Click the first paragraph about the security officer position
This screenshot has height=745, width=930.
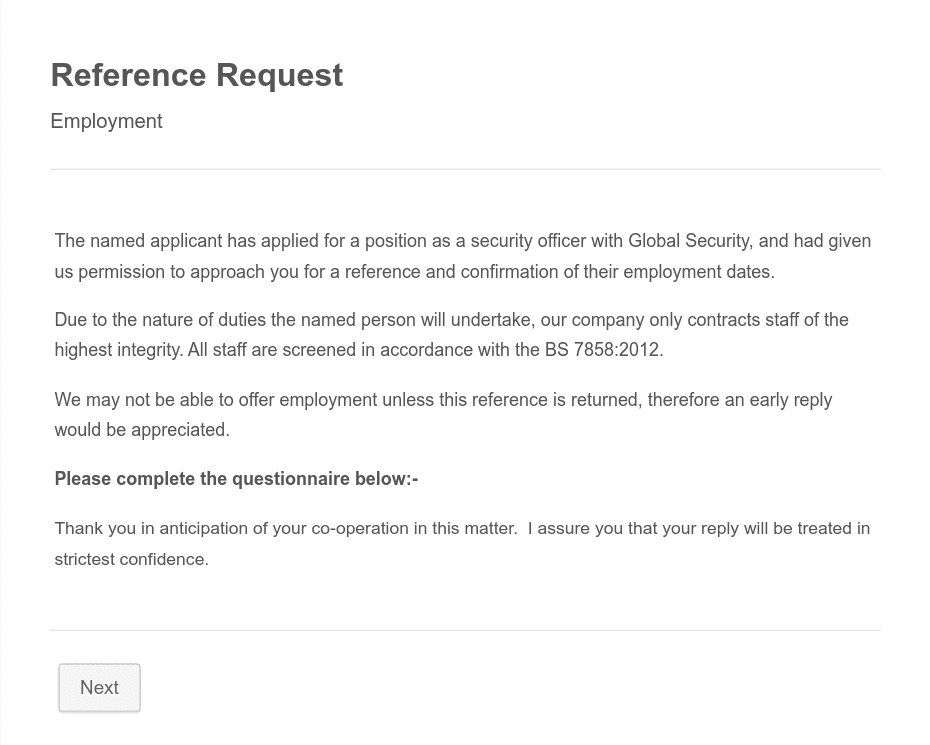coord(462,255)
